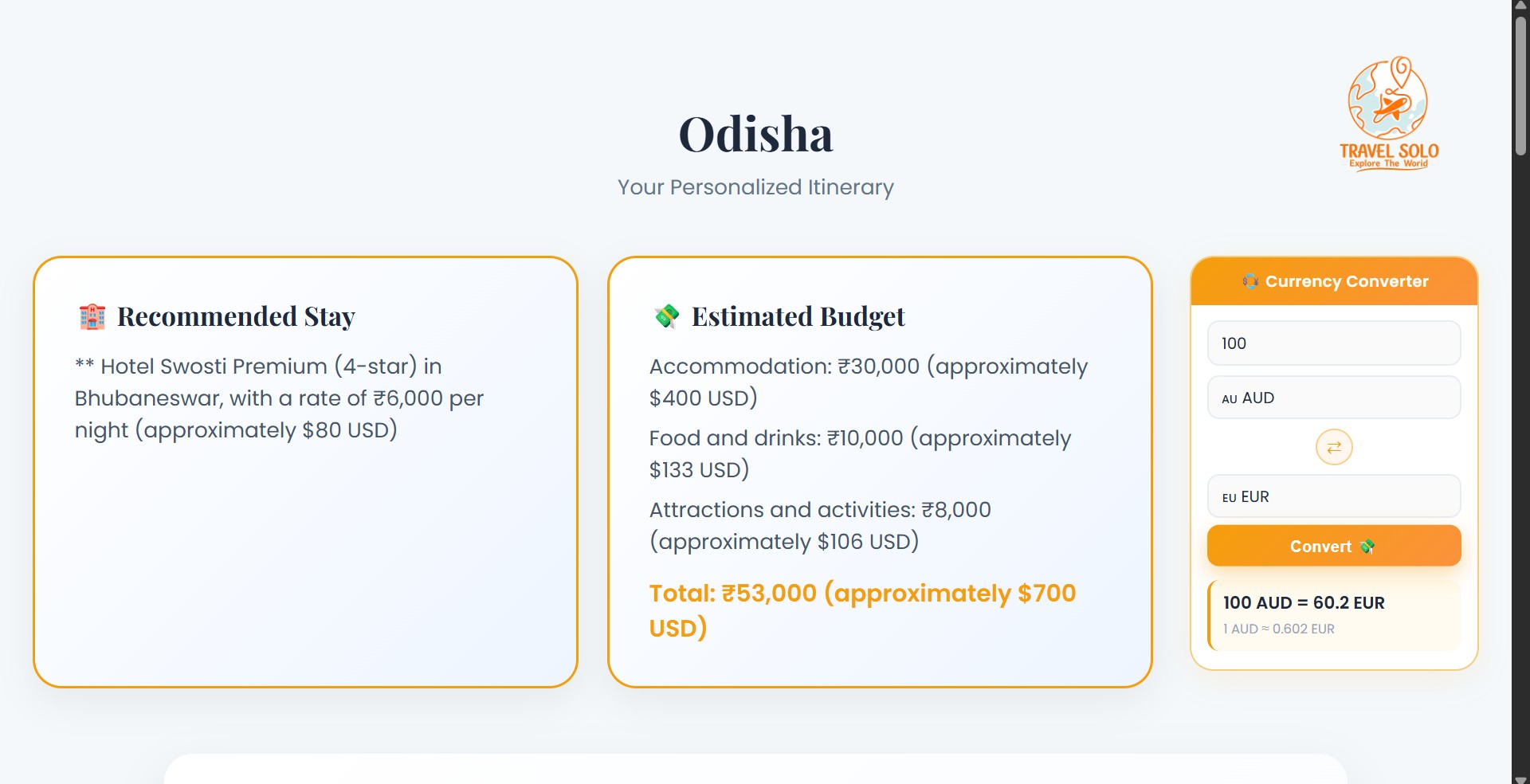Click the scrollbar down arrow

pos(1520,778)
